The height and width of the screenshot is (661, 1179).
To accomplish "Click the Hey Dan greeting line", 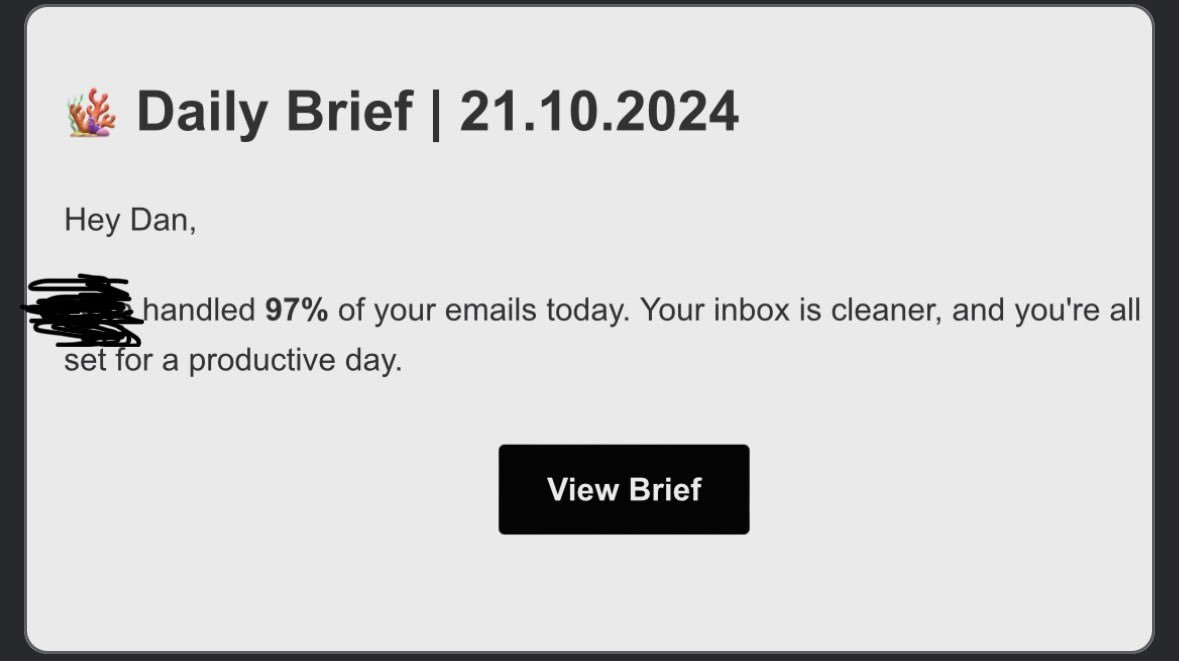I will tap(130, 220).
